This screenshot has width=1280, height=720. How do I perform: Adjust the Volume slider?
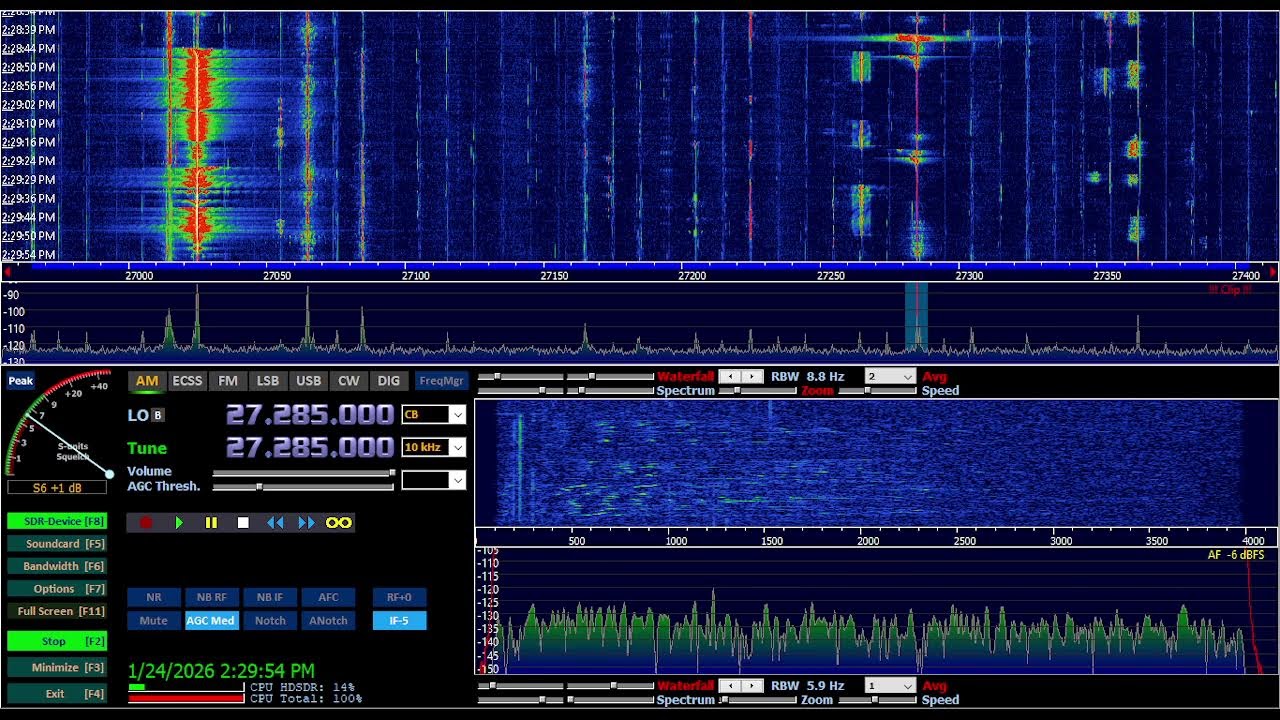click(303, 473)
